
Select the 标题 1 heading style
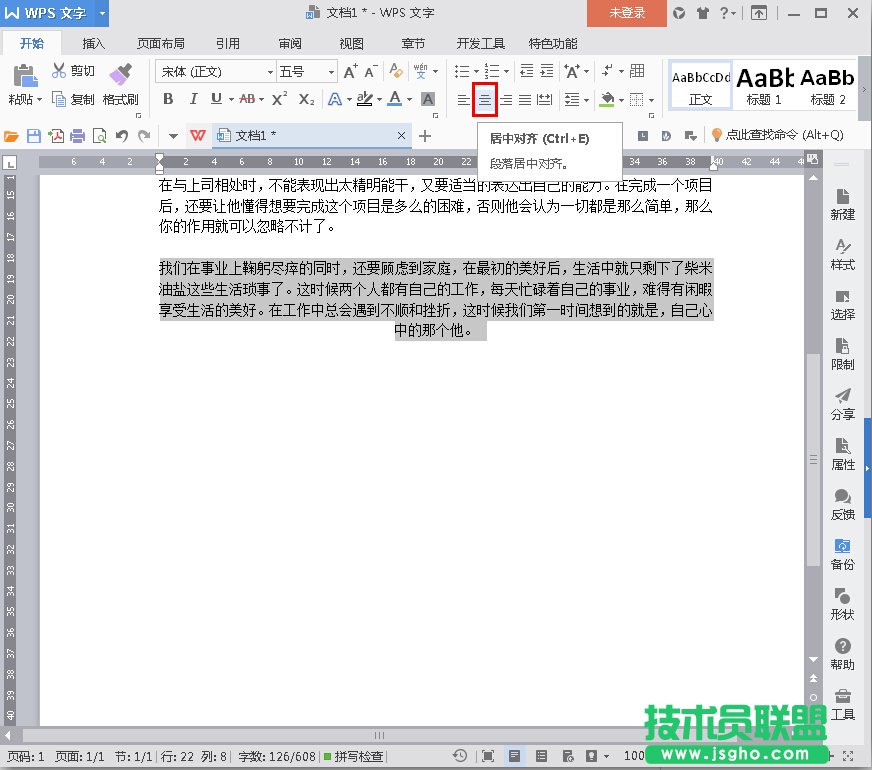click(765, 84)
